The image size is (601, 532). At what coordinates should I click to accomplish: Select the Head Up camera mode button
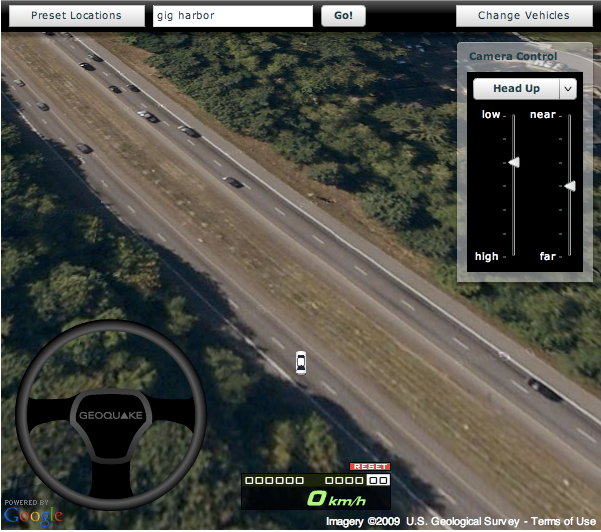pyautogui.click(x=516, y=89)
